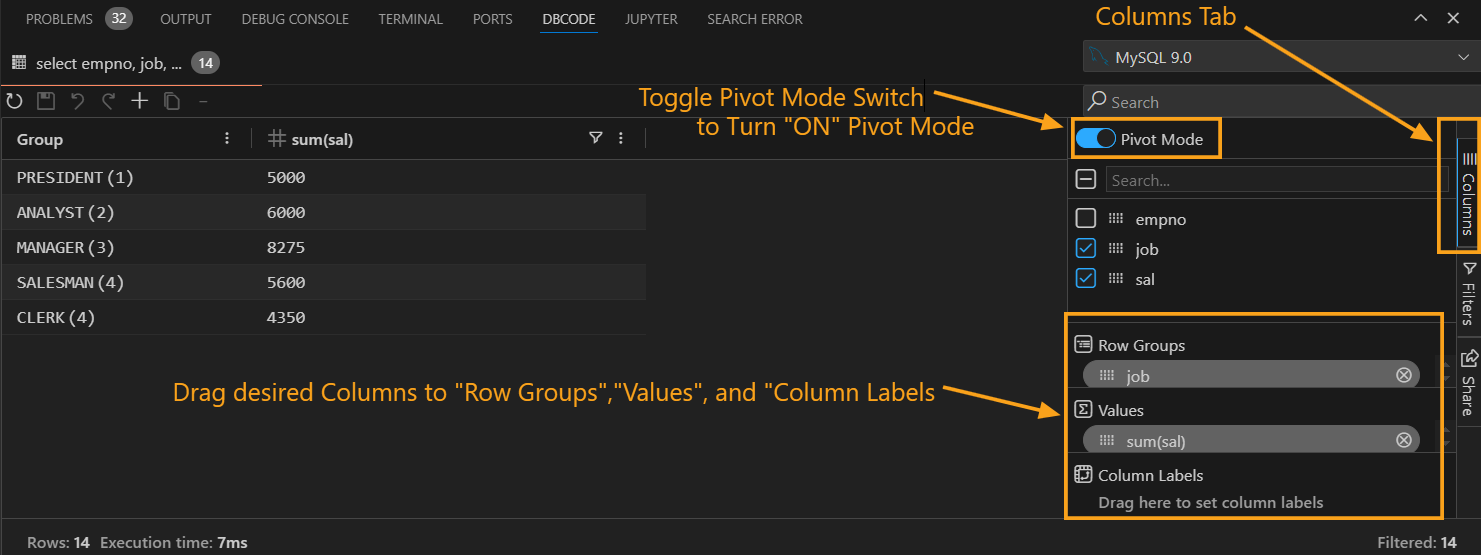Screen dimensions: 1481x555
Task: Toggle the select-all columns checkbox
Action: coord(1085,180)
